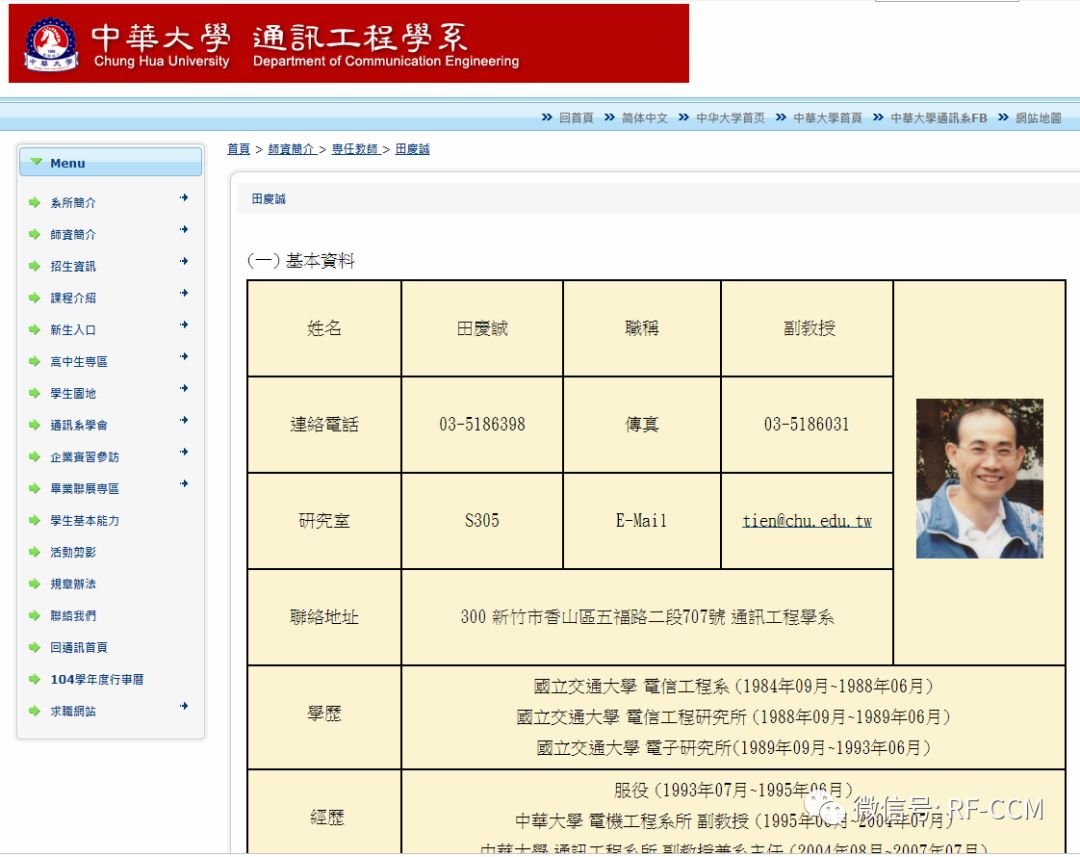This screenshot has width=1080, height=857.
Task: Select 副教授 title cell
Action: click(x=807, y=328)
